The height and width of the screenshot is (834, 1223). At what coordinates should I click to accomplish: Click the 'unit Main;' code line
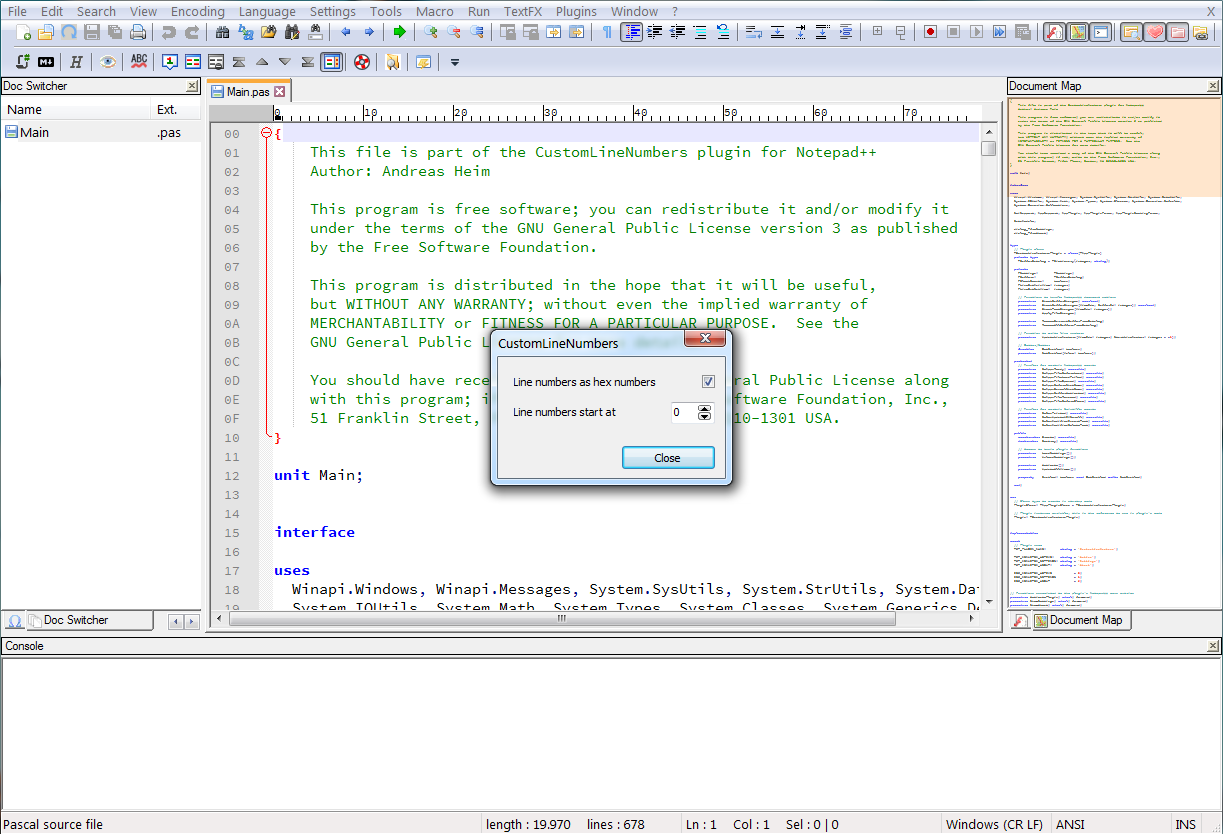point(319,475)
